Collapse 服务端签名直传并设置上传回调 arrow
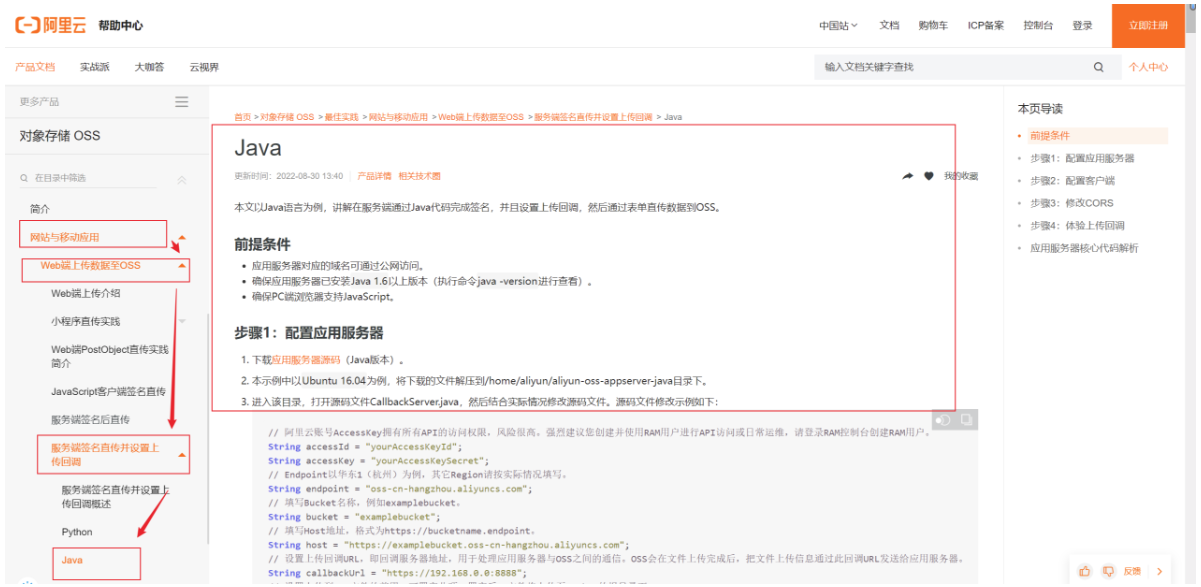 (182, 455)
